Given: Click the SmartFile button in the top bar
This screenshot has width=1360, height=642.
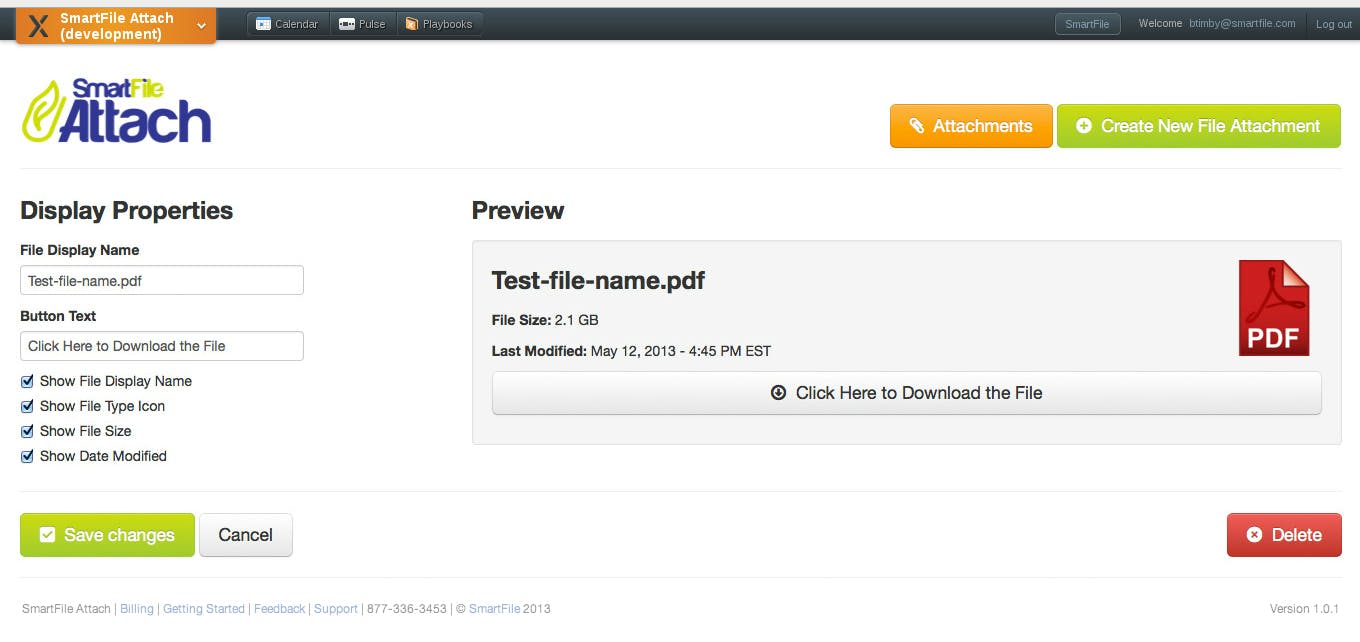Looking at the screenshot, I should (x=1087, y=24).
